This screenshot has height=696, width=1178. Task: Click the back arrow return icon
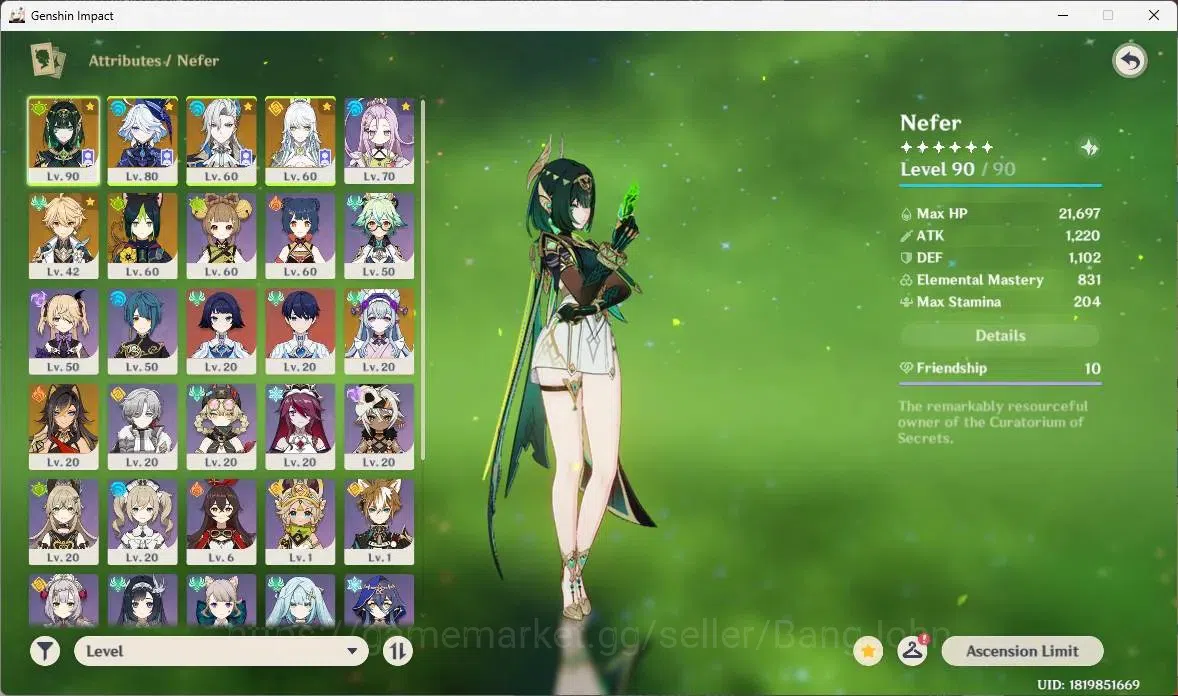click(1129, 61)
